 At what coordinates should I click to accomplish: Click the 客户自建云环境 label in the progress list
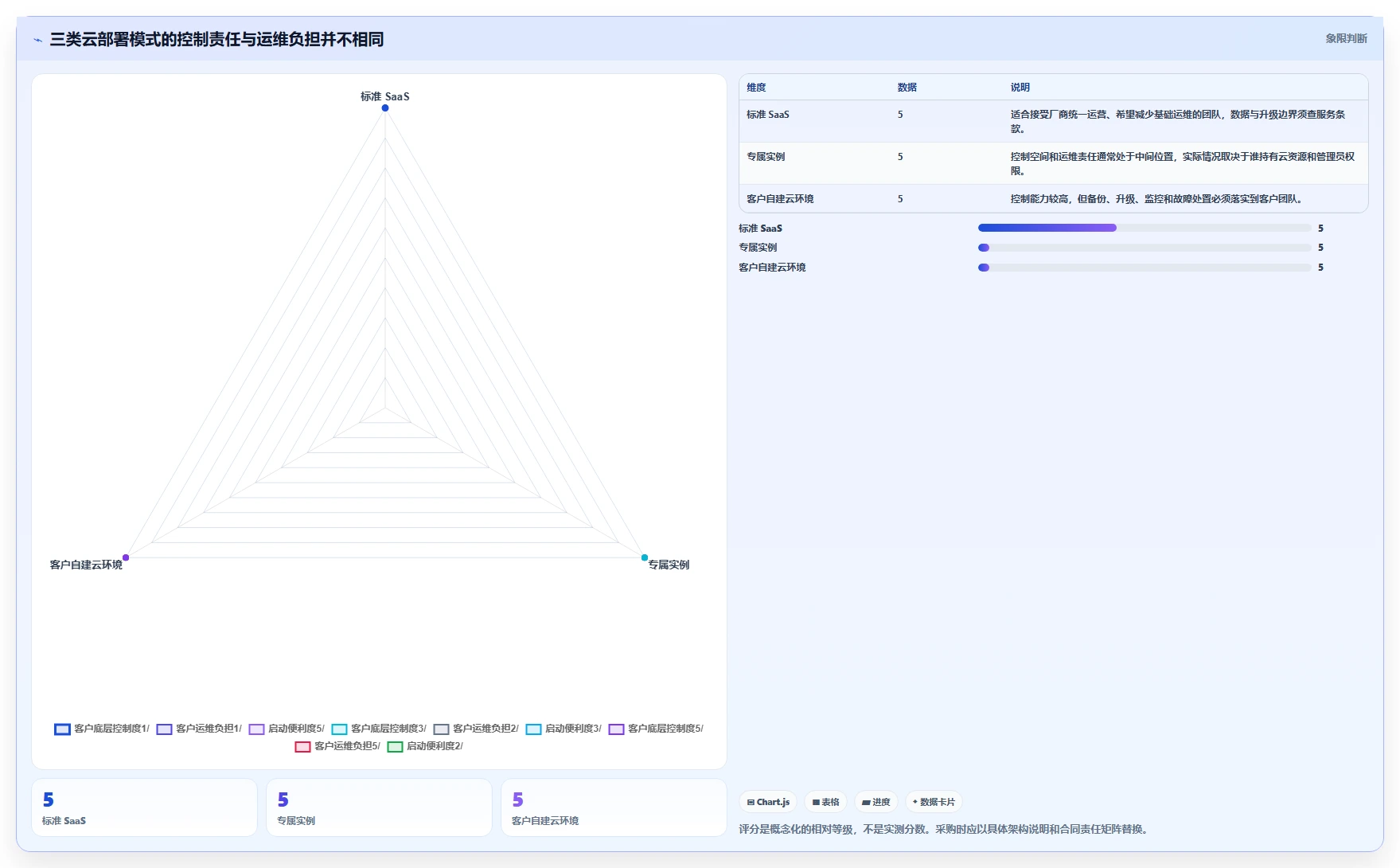(772, 268)
